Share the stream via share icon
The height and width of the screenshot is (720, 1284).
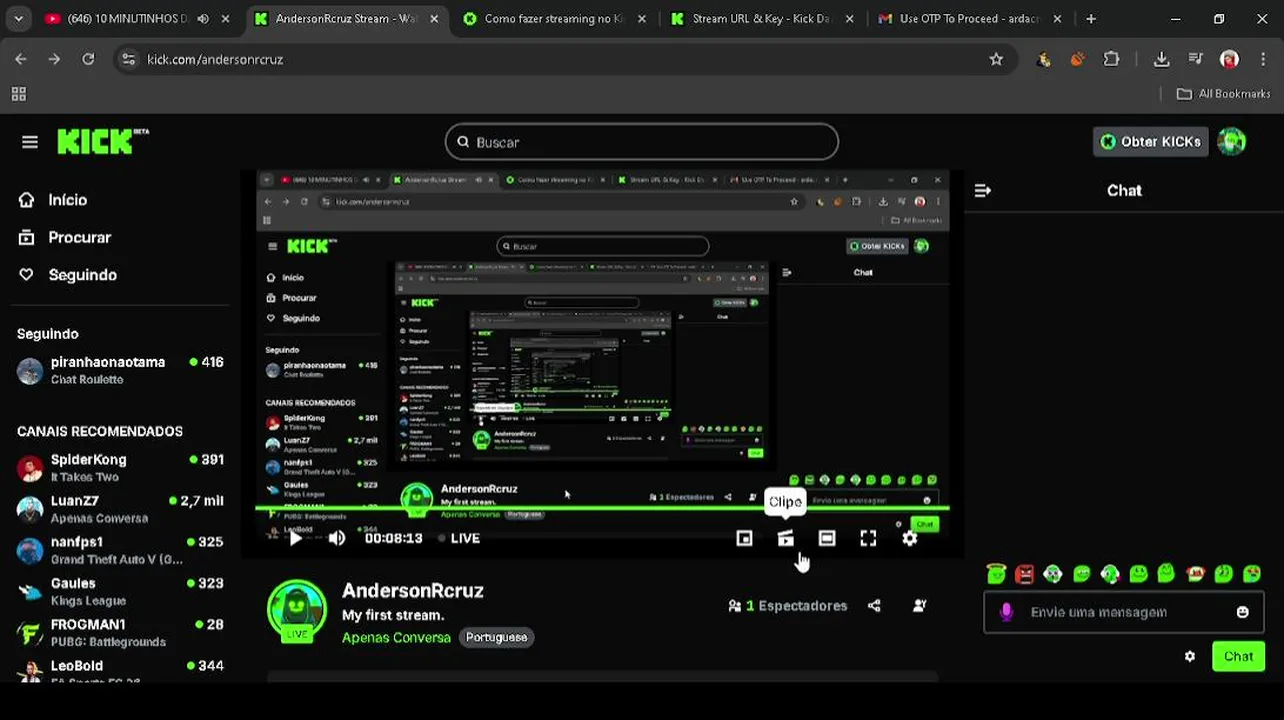pos(874,606)
